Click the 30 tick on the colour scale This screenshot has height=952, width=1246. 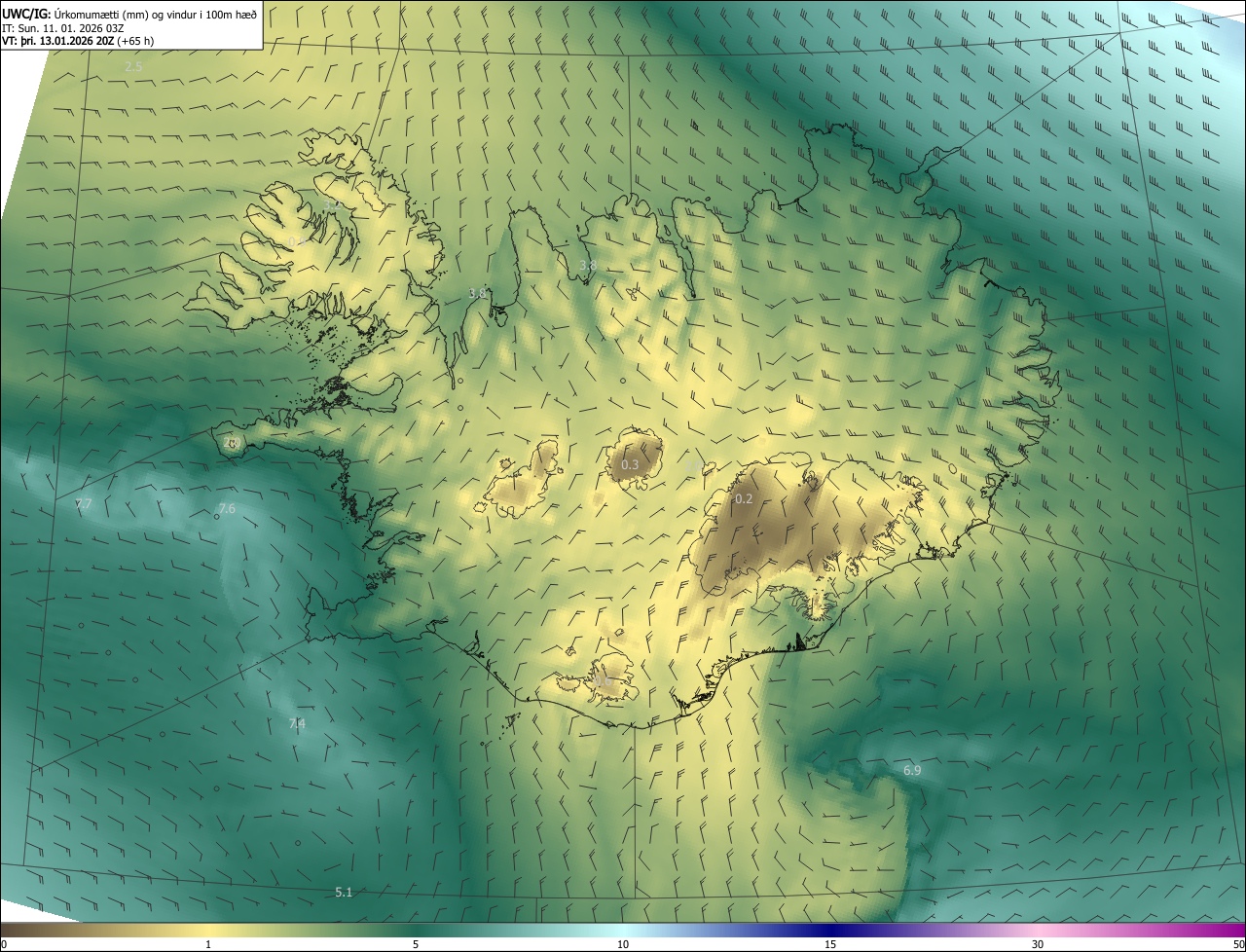(1038, 944)
